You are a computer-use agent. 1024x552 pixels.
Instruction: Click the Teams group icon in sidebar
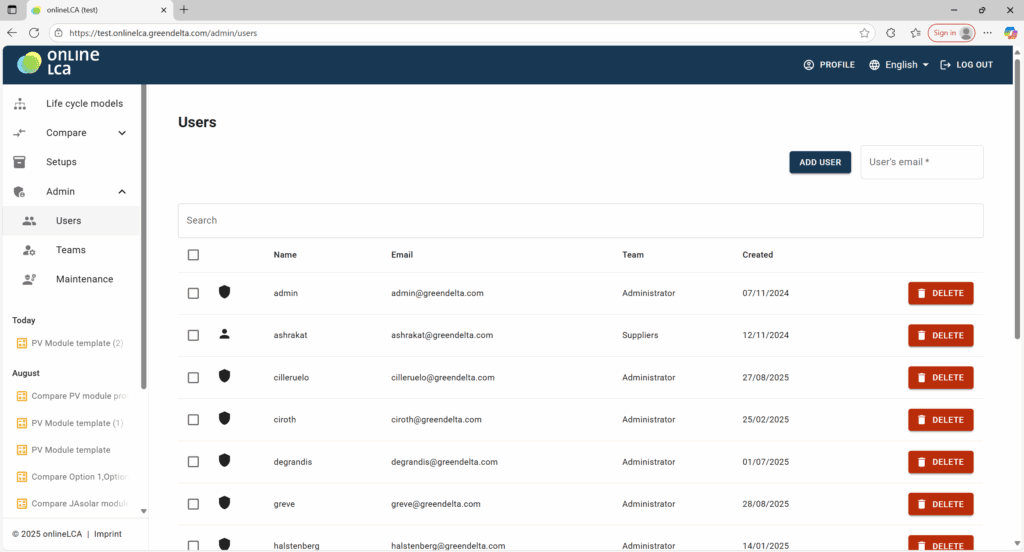(30, 250)
